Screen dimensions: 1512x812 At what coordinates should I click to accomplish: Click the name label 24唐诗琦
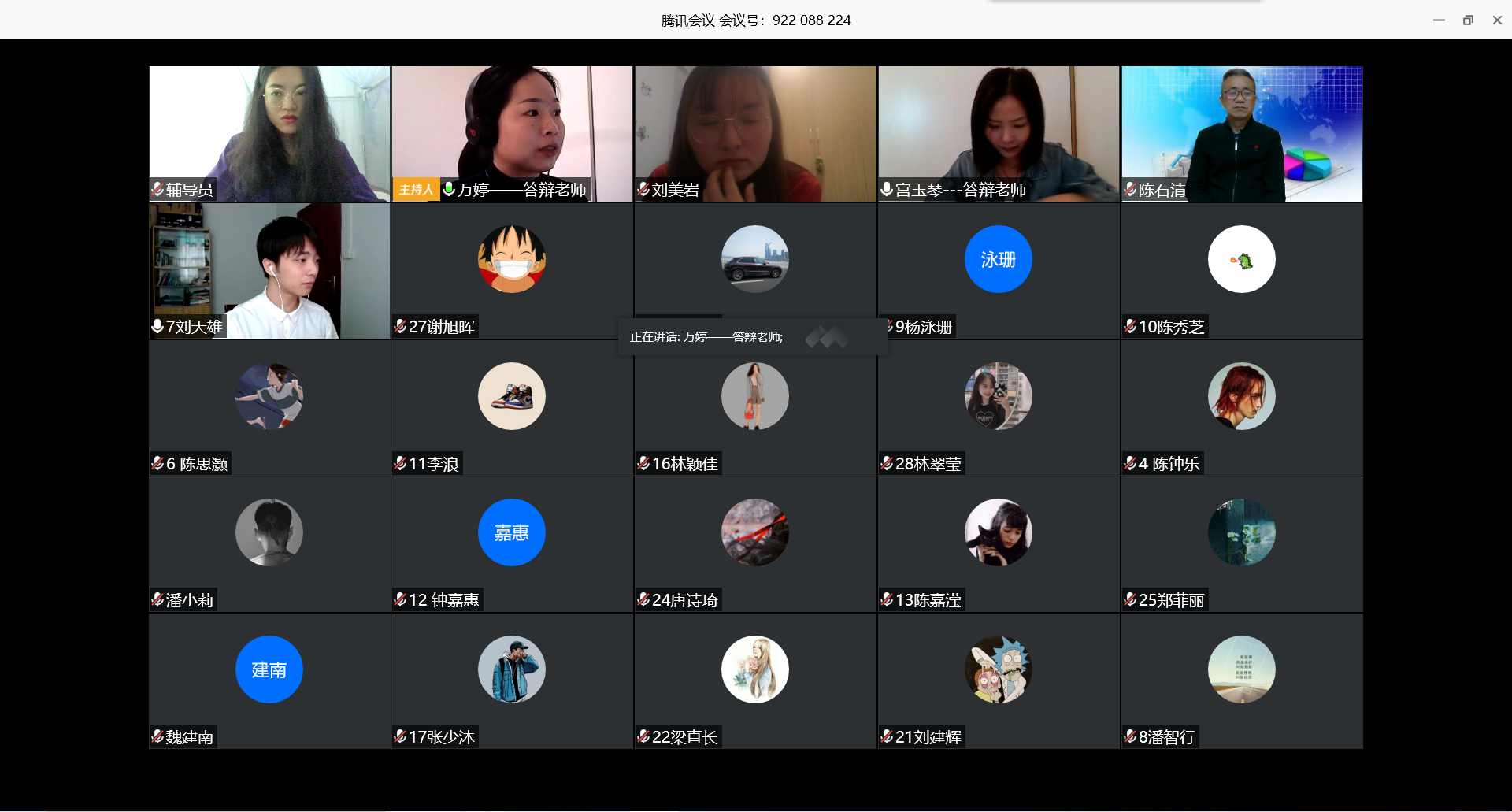[x=684, y=600]
